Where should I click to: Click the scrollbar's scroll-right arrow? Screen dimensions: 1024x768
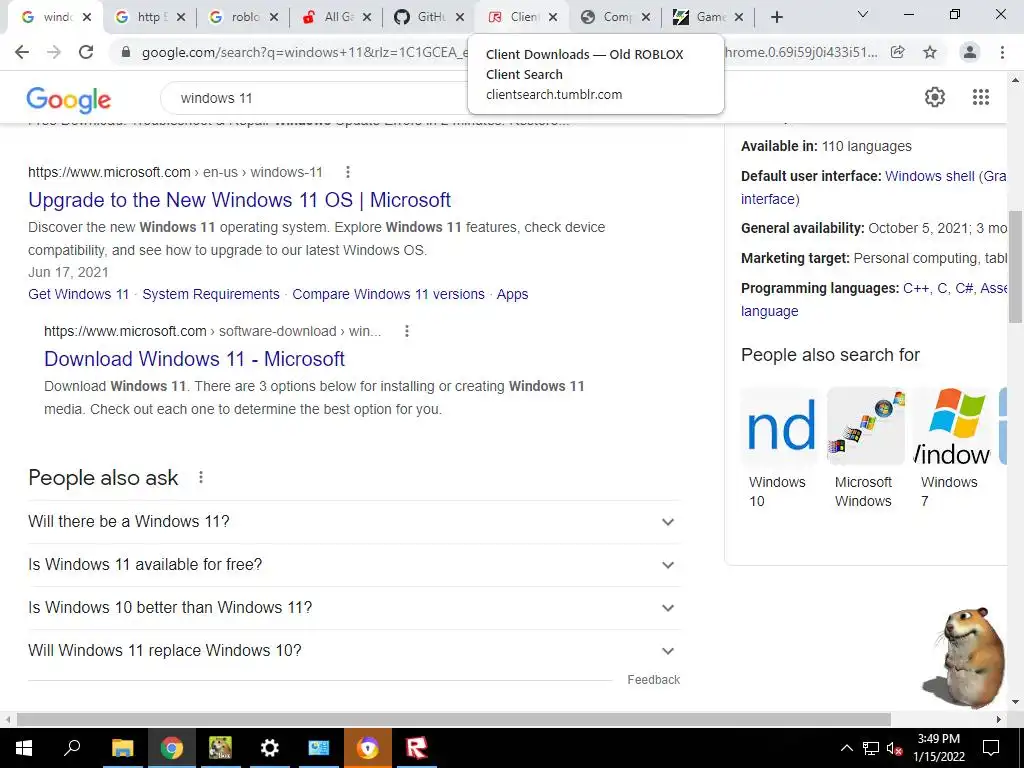tap(999, 719)
